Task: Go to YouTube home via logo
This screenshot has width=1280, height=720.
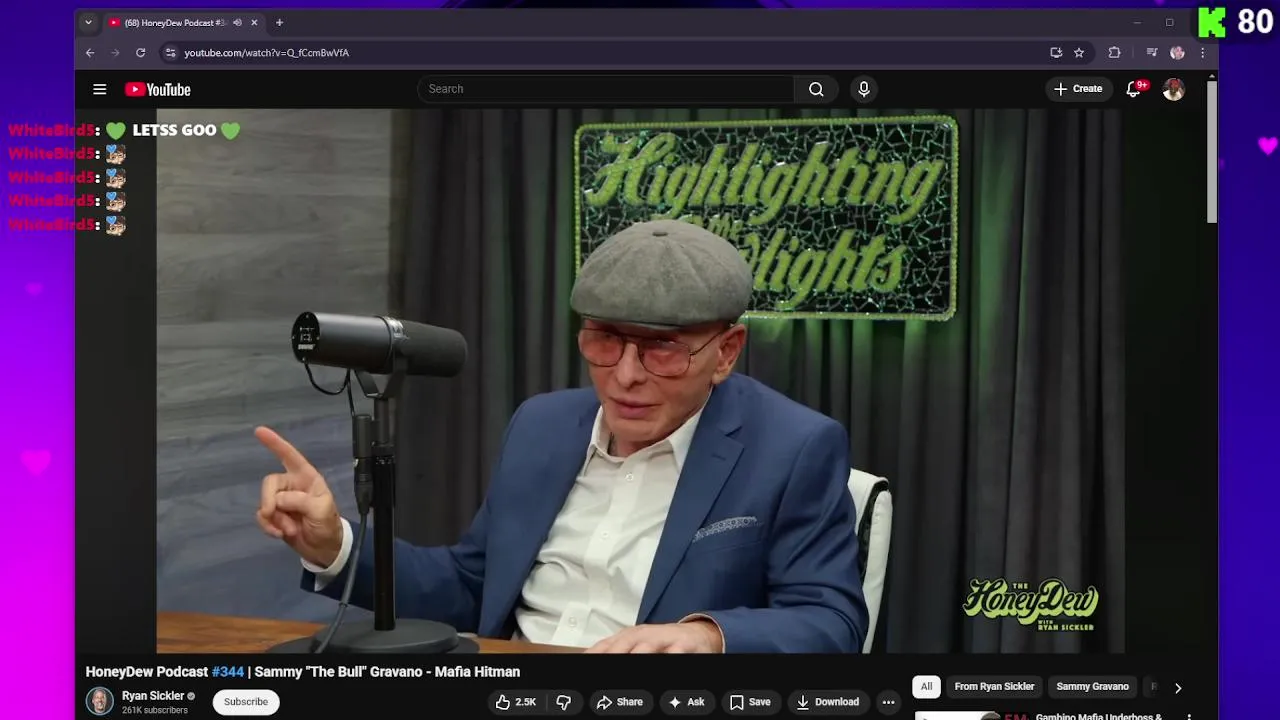Action: tap(158, 90)
